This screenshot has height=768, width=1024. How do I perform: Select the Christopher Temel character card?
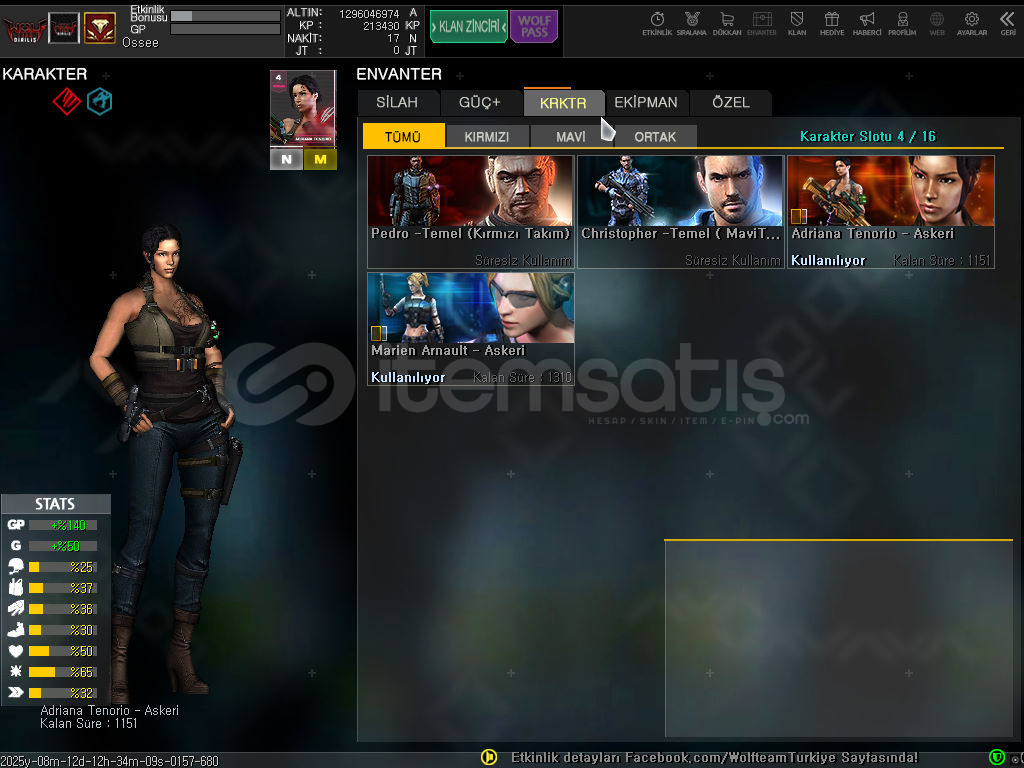(x=680, y=212)
